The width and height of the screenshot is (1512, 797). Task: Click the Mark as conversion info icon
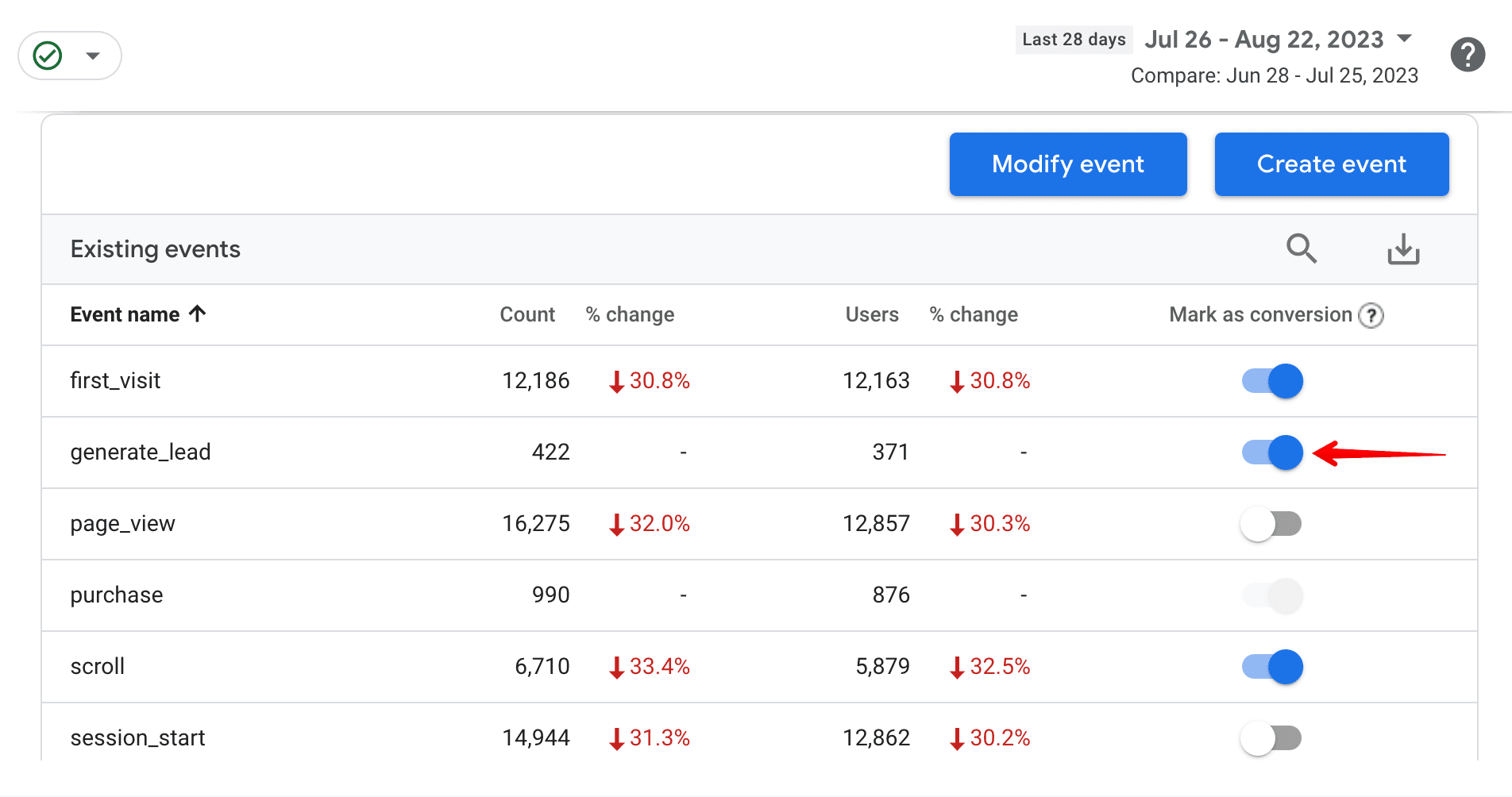pyautogui.click(x=1371, y=315)
